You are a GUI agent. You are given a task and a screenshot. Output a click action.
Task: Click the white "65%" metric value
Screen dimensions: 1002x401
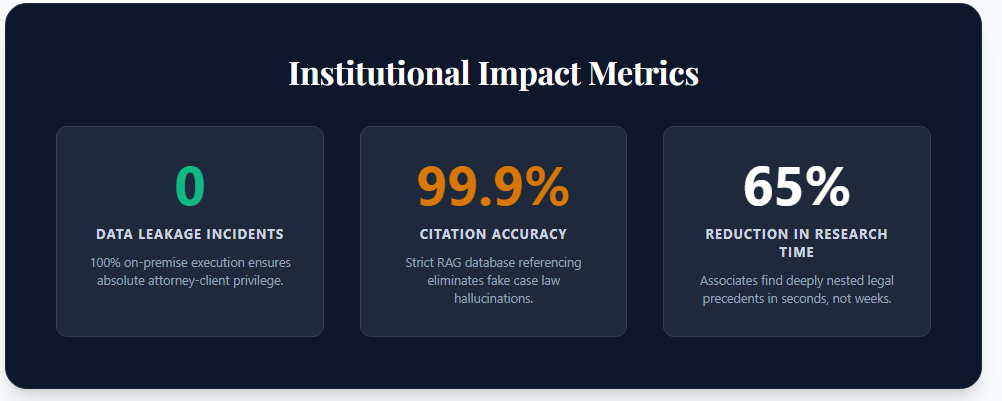point(796,186)
